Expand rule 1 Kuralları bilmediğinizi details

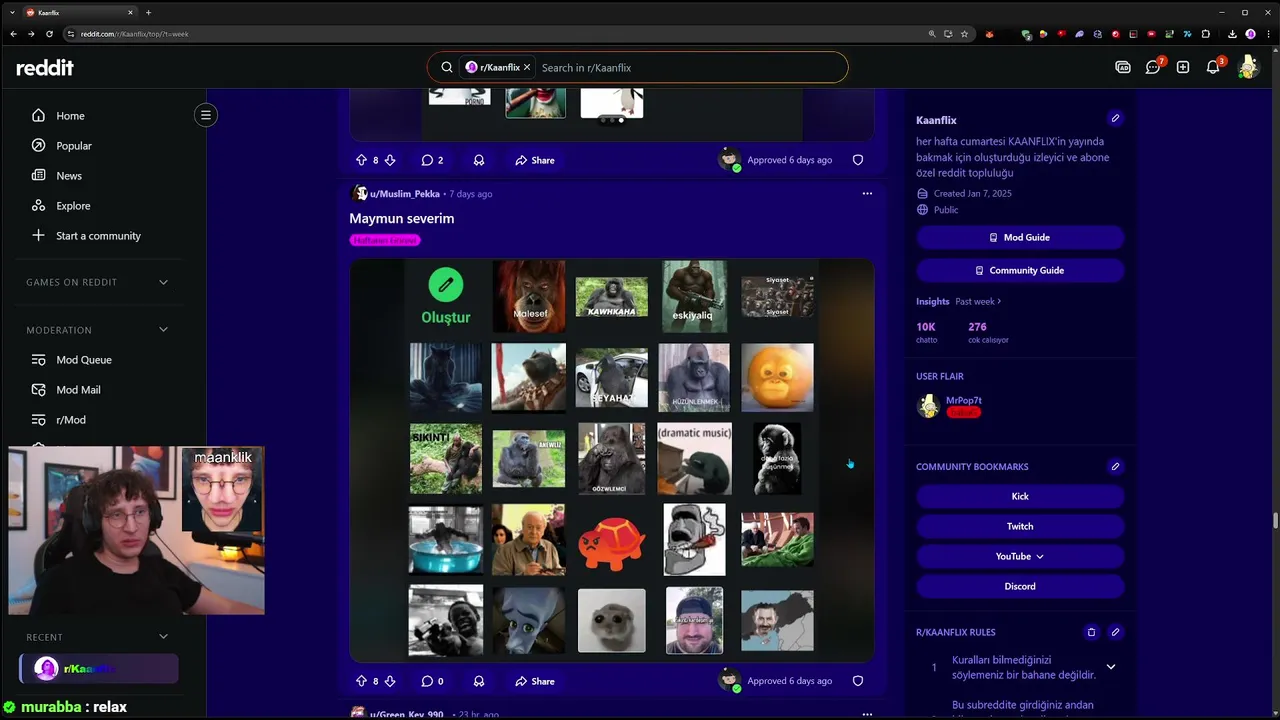[x=1110, y=667]
